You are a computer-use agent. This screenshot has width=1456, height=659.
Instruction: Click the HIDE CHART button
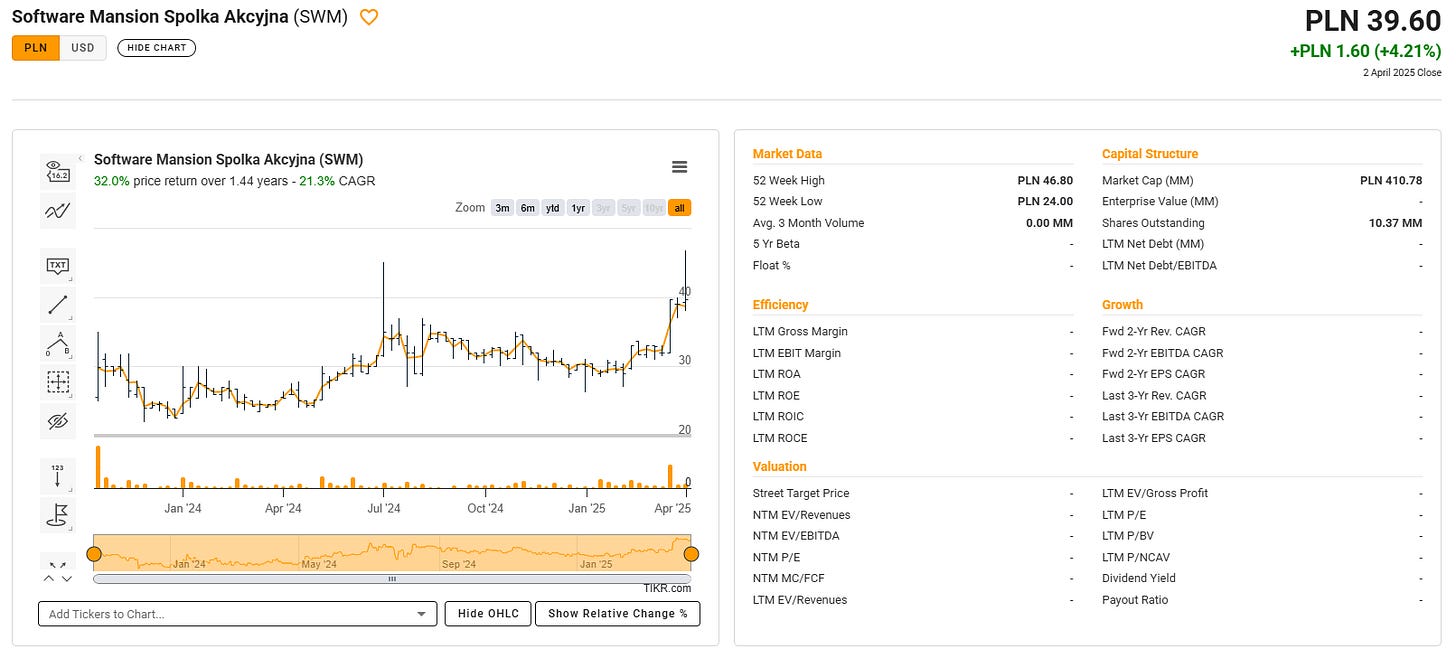coord(156,48)
